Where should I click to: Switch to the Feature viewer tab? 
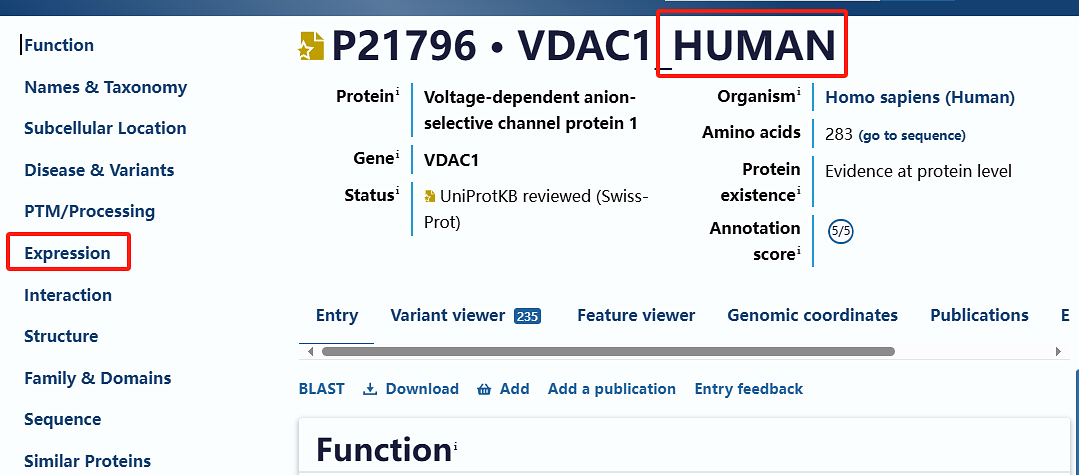[636, 315]
